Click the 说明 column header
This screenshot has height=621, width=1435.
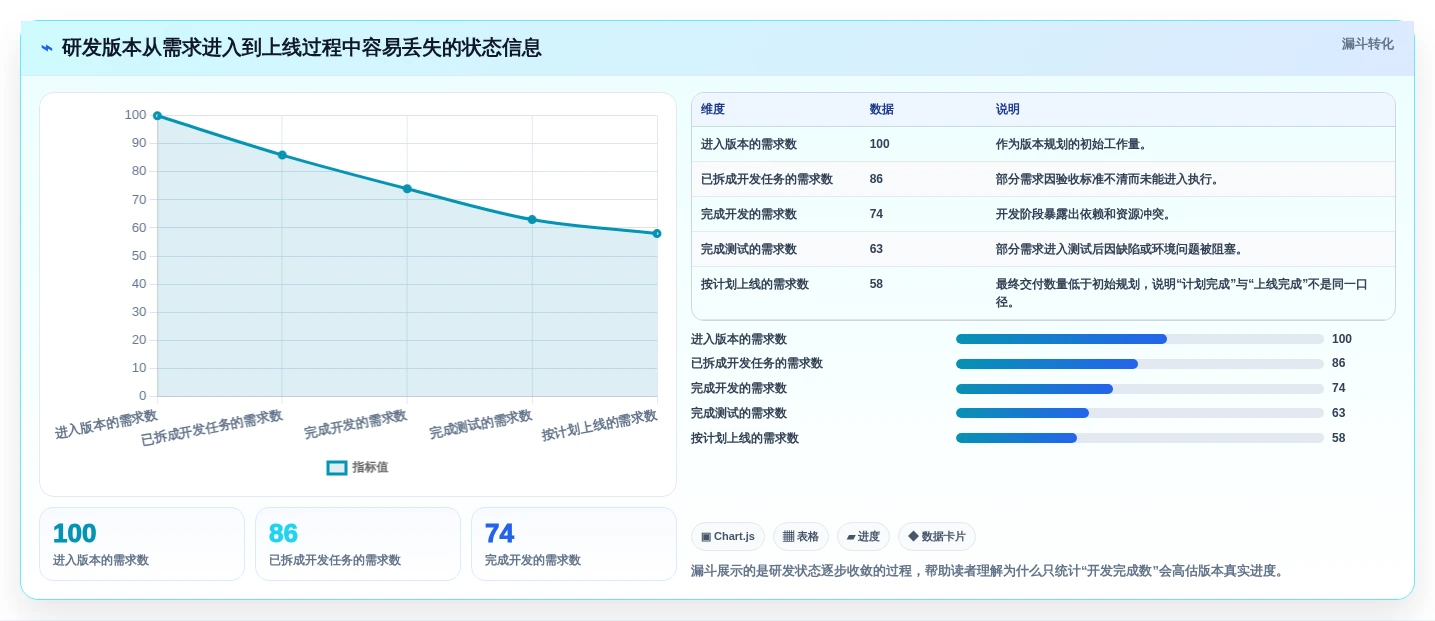pyautogui.click(x=1008, y=109)
